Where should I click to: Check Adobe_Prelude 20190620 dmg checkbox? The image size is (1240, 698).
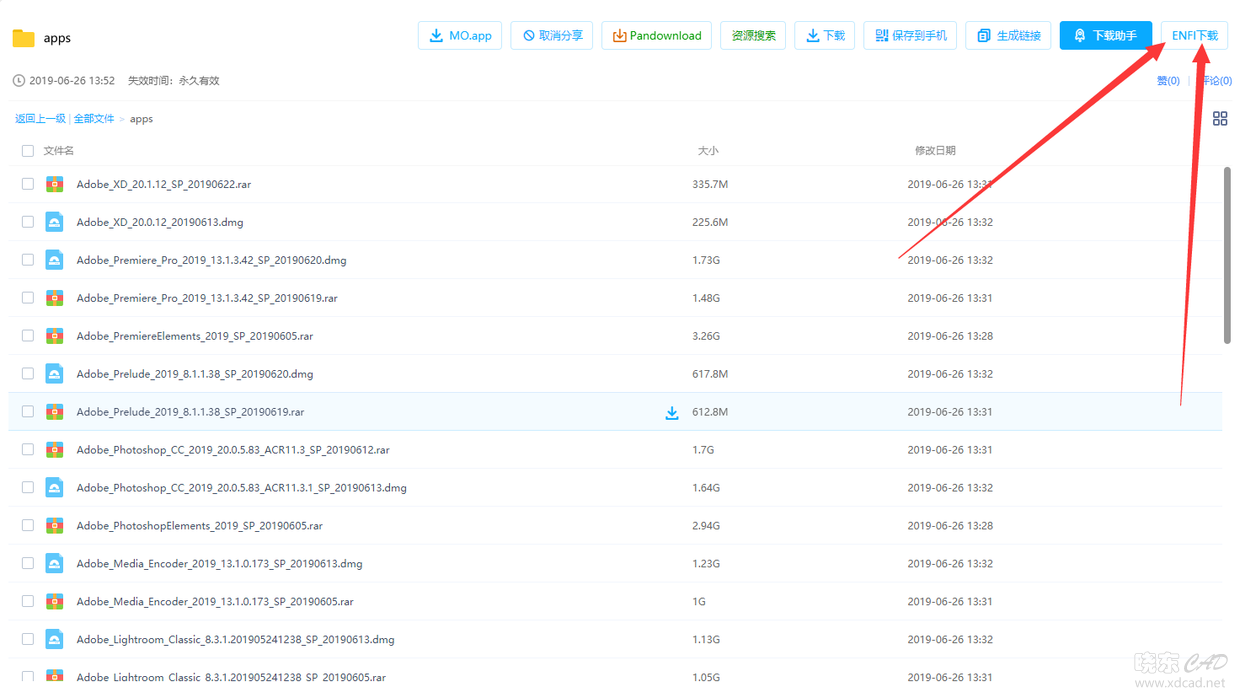click(28, 374)
